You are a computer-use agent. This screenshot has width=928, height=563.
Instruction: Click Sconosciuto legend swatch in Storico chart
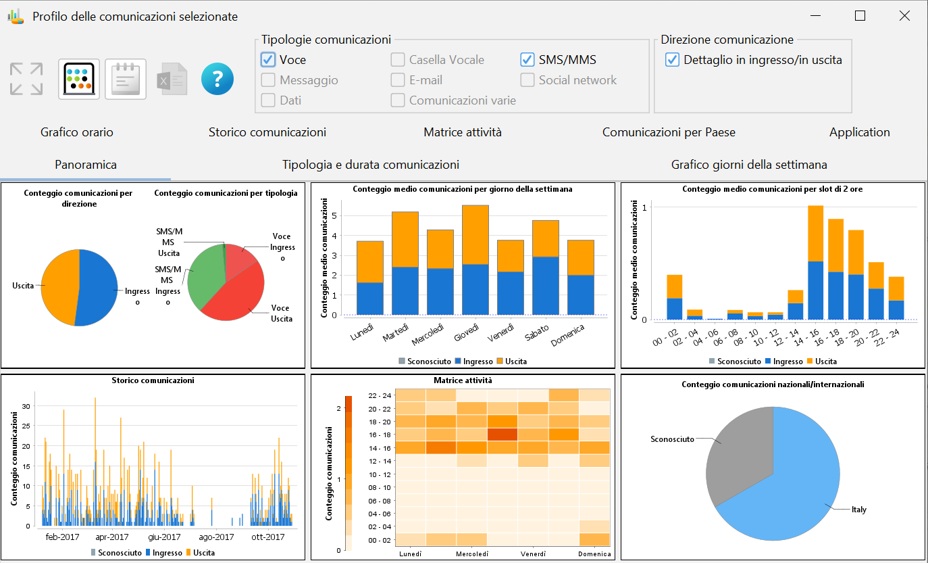coord(92,553)
